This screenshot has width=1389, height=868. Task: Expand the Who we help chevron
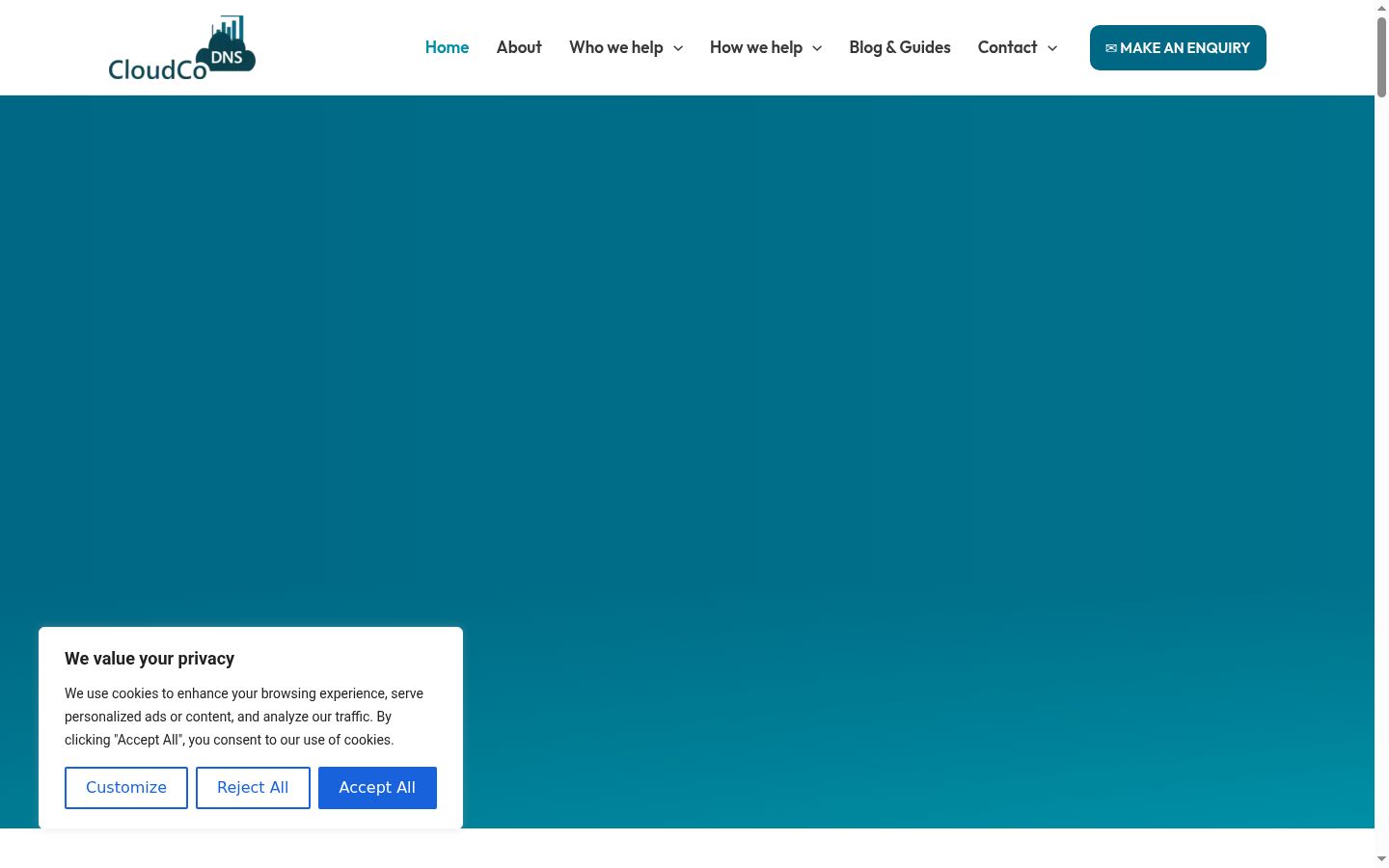[x=678, y=48]
